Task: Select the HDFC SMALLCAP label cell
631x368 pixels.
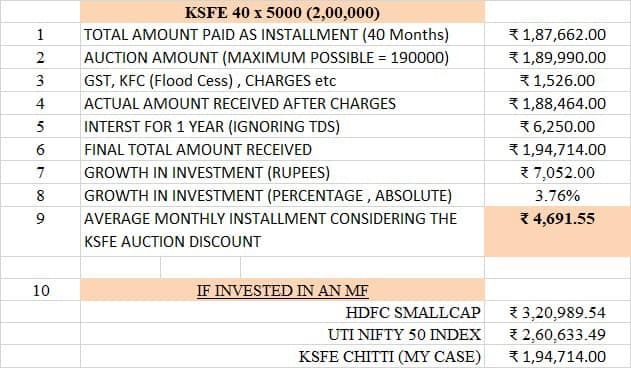Action: [283, 312]
